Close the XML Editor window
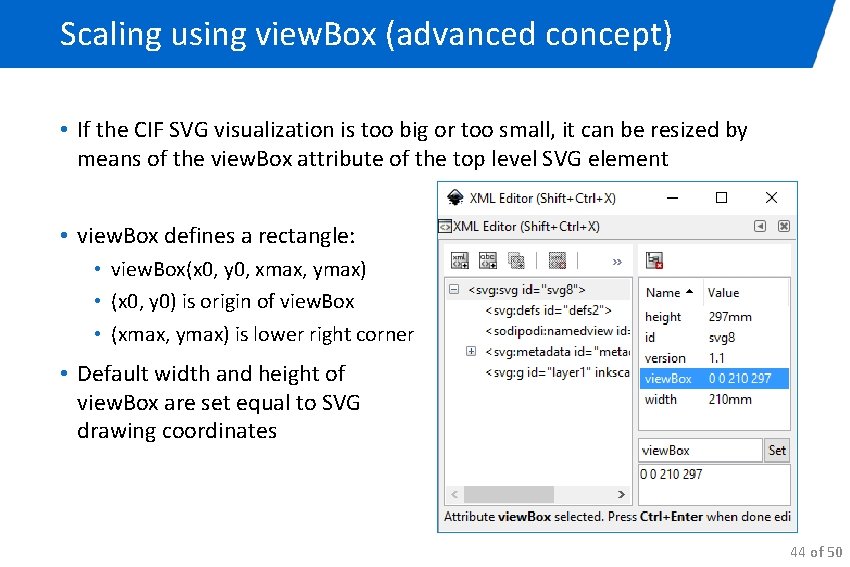Screen dimensions: 850x567 771,198
